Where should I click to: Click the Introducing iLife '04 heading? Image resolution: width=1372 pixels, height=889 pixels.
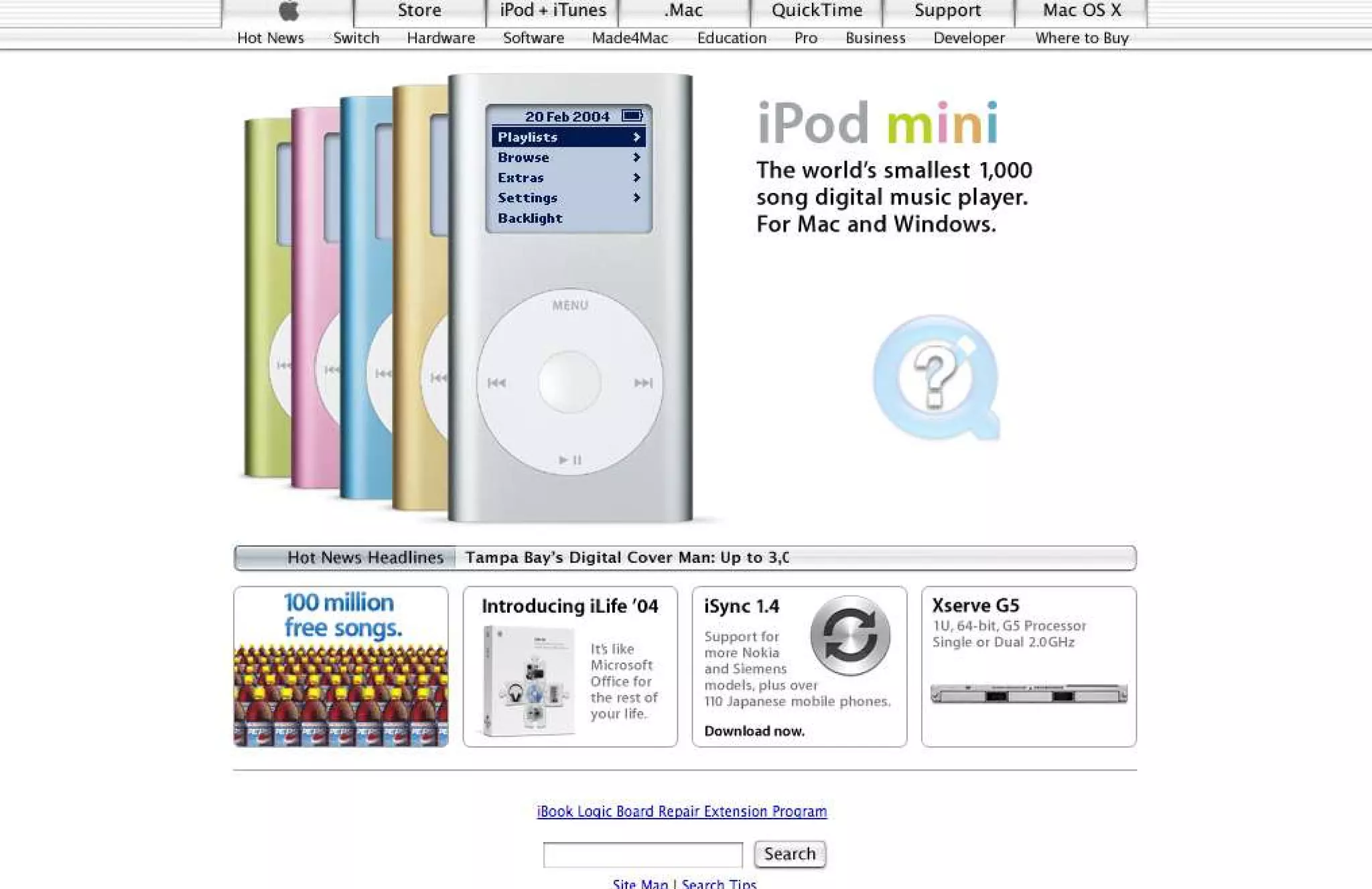(570, 606)
